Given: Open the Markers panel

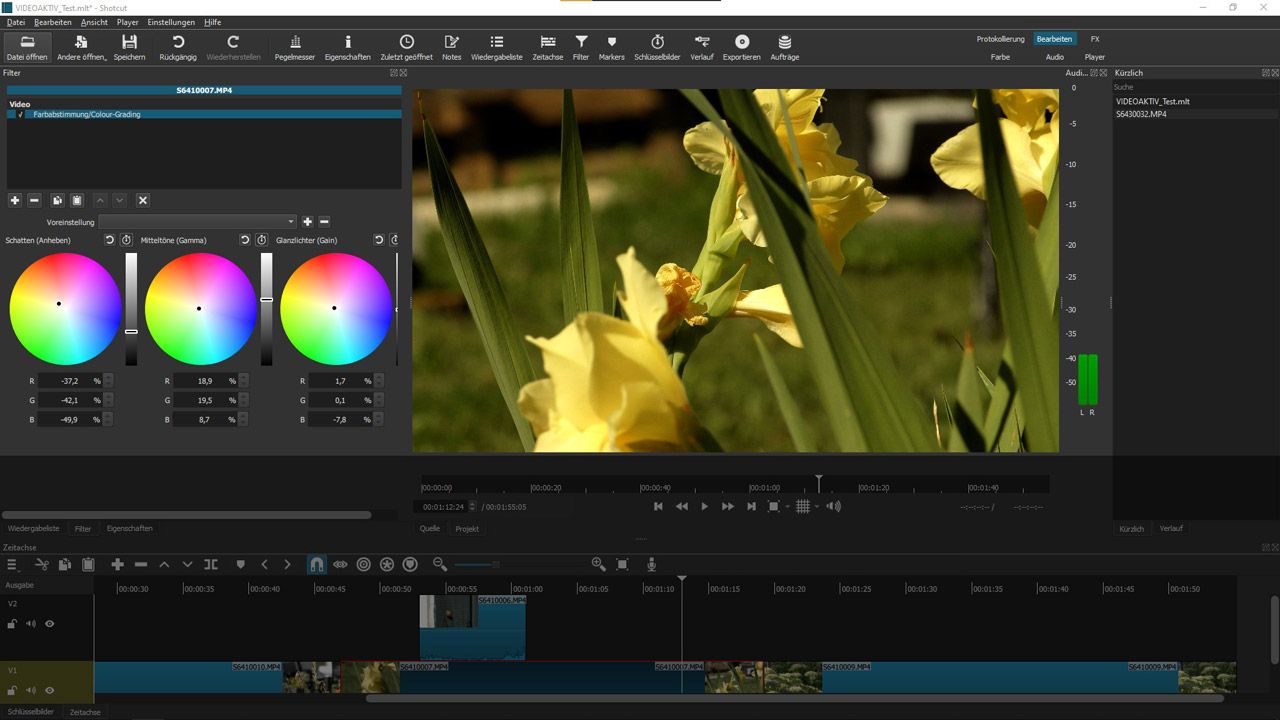Looking at the screenshot, I should [611, 45].
